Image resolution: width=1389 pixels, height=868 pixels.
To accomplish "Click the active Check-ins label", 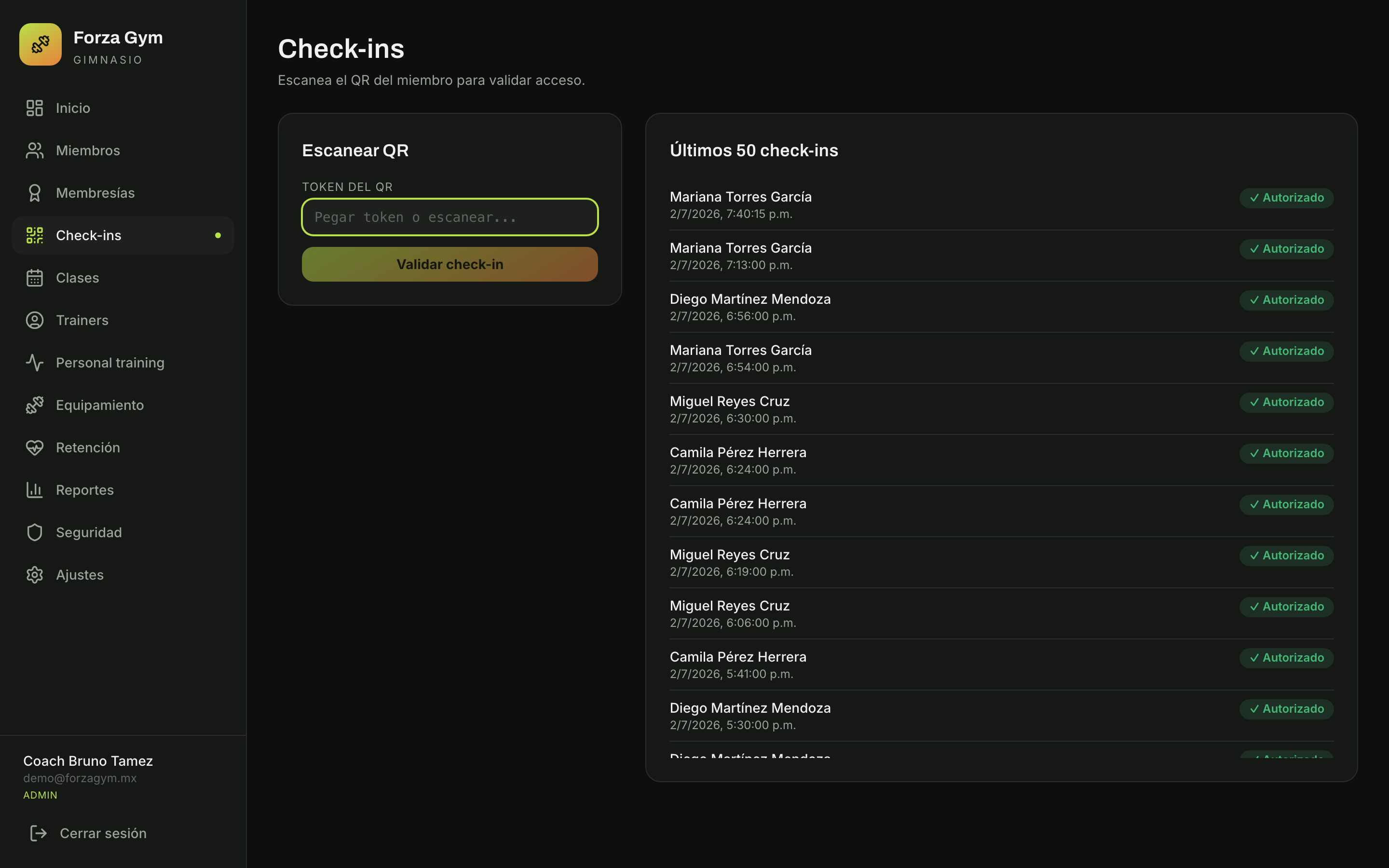I will (x=88, y=235).
